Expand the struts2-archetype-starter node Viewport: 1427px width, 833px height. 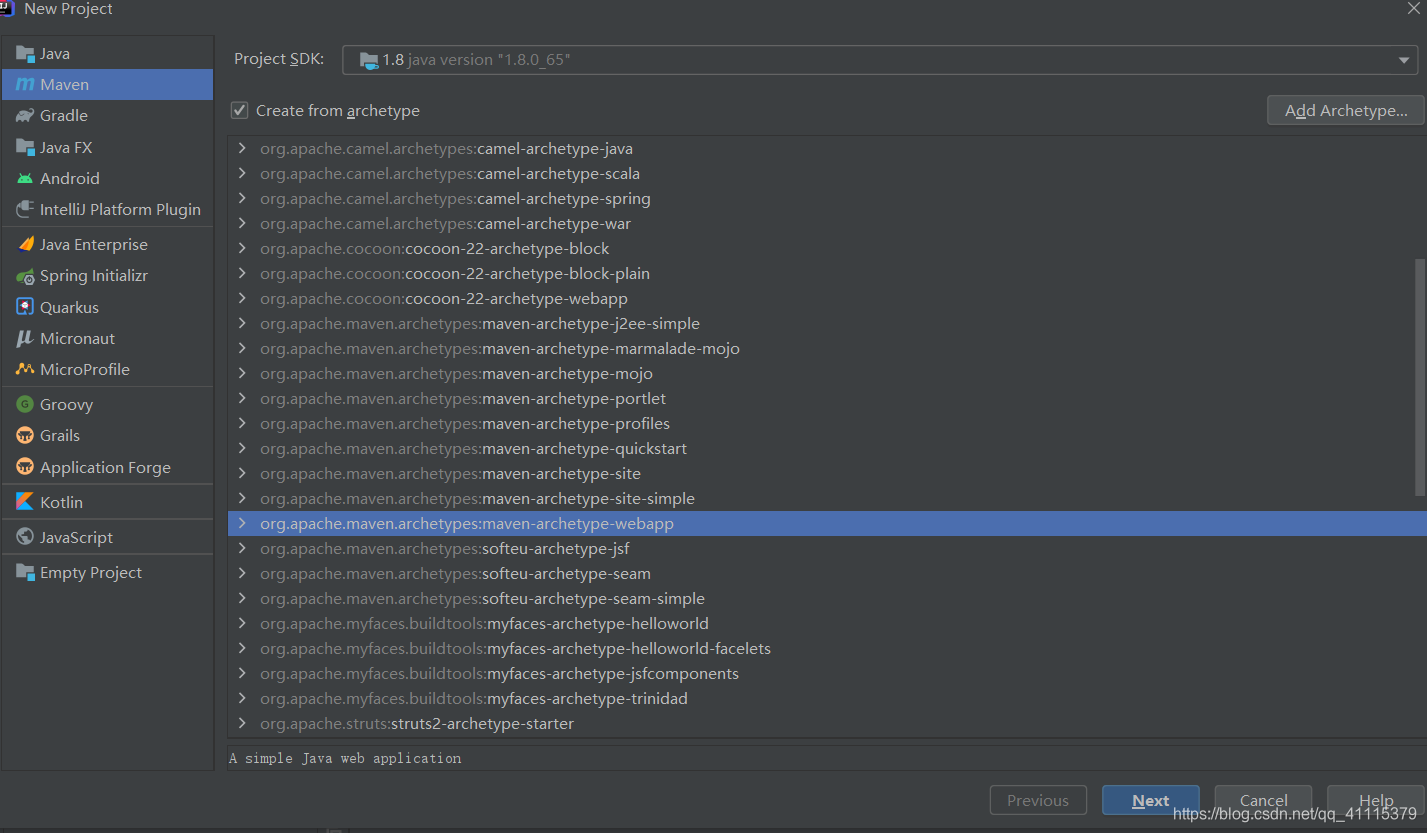pos(242,723)
